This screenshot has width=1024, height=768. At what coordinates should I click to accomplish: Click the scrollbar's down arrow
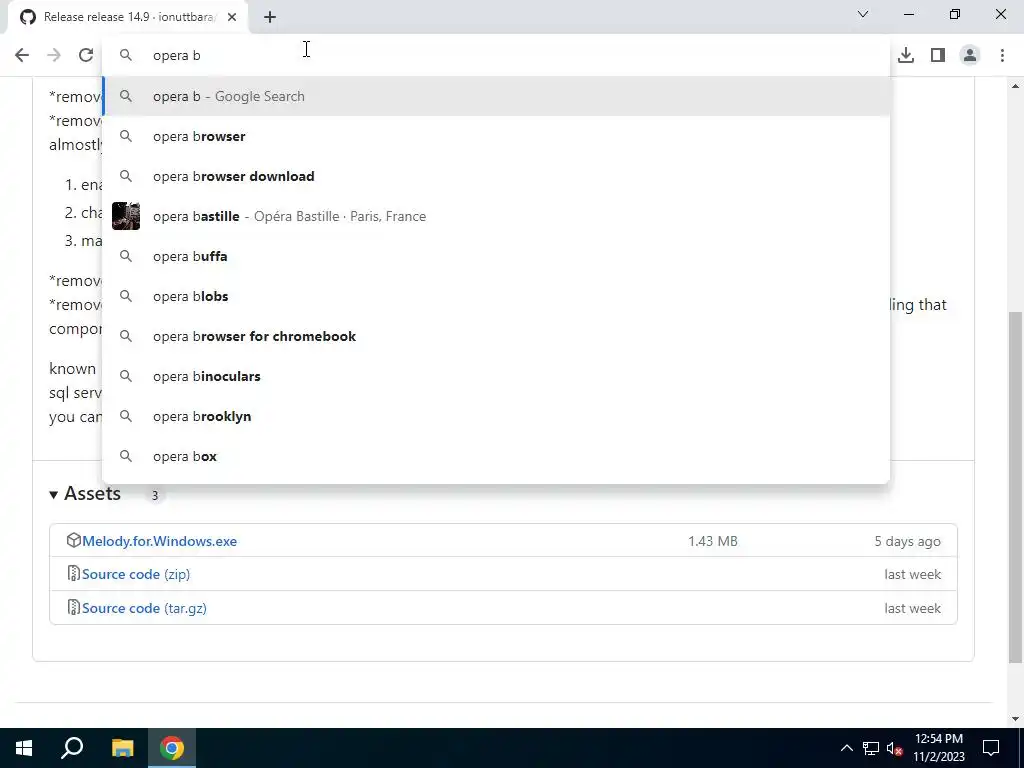[1015, 720]
